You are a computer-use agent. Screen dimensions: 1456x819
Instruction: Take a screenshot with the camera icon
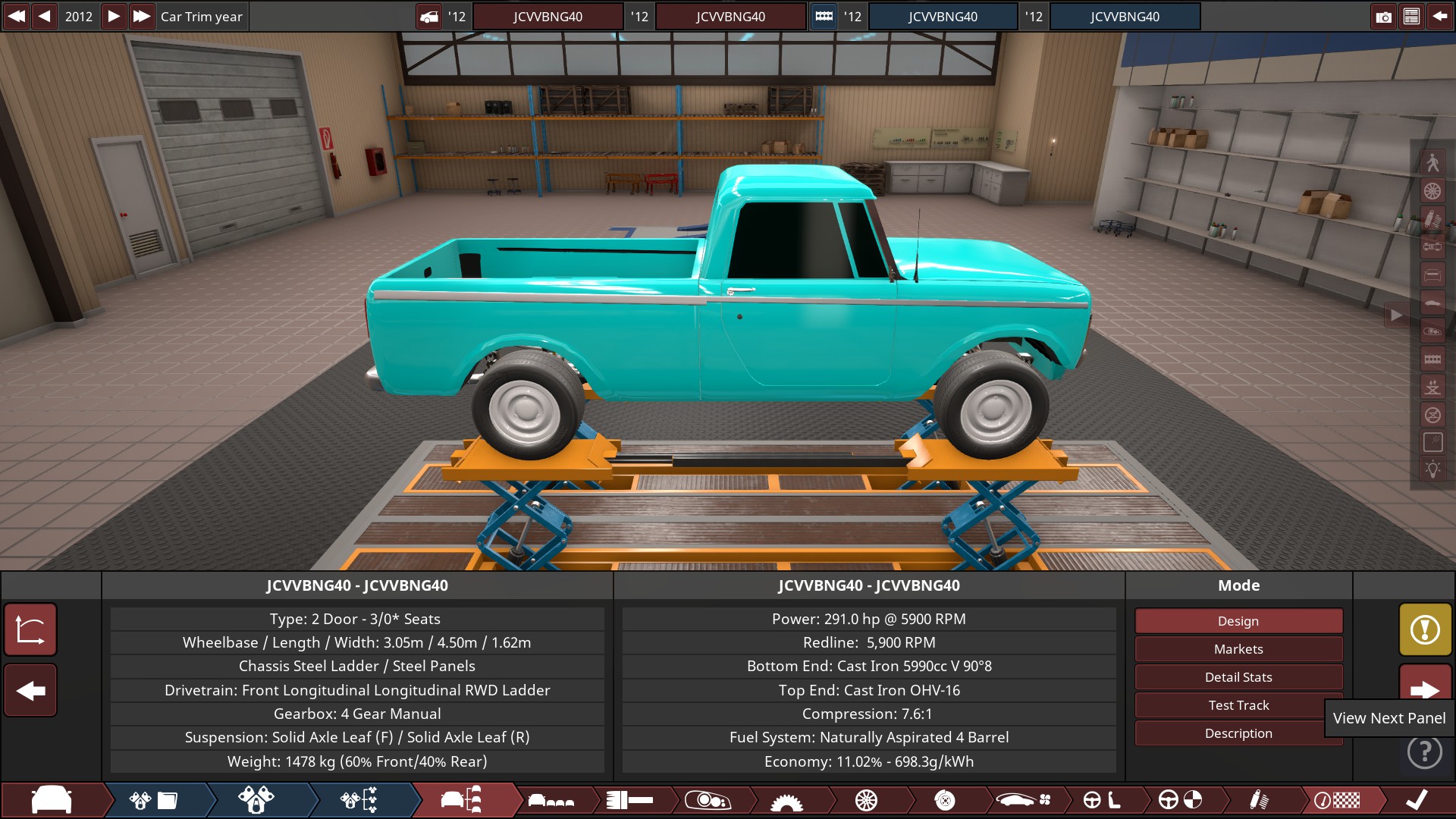coord(1384,17)
